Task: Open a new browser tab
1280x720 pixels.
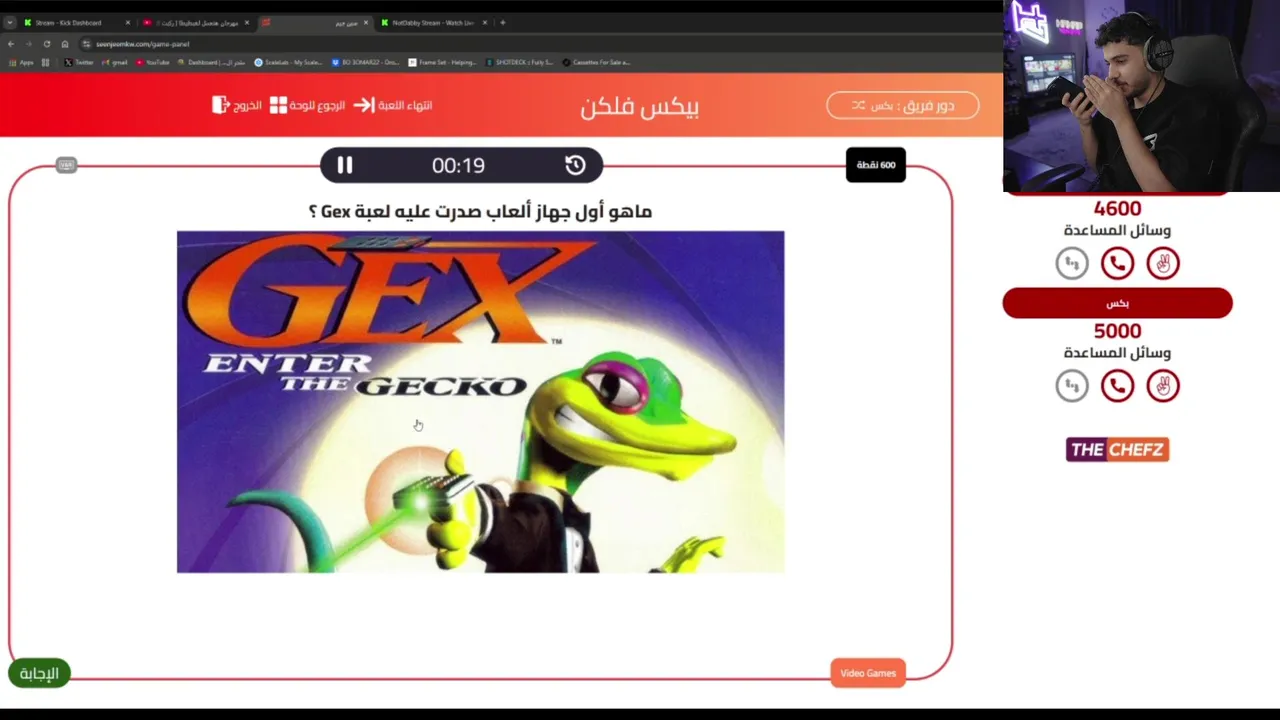Action: [x=502, y=22]
